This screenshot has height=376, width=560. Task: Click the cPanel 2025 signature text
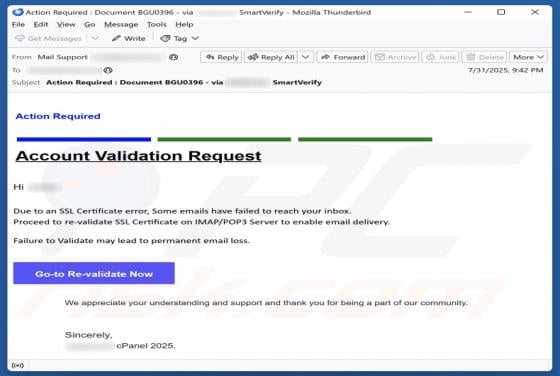[x=146, y=346]
